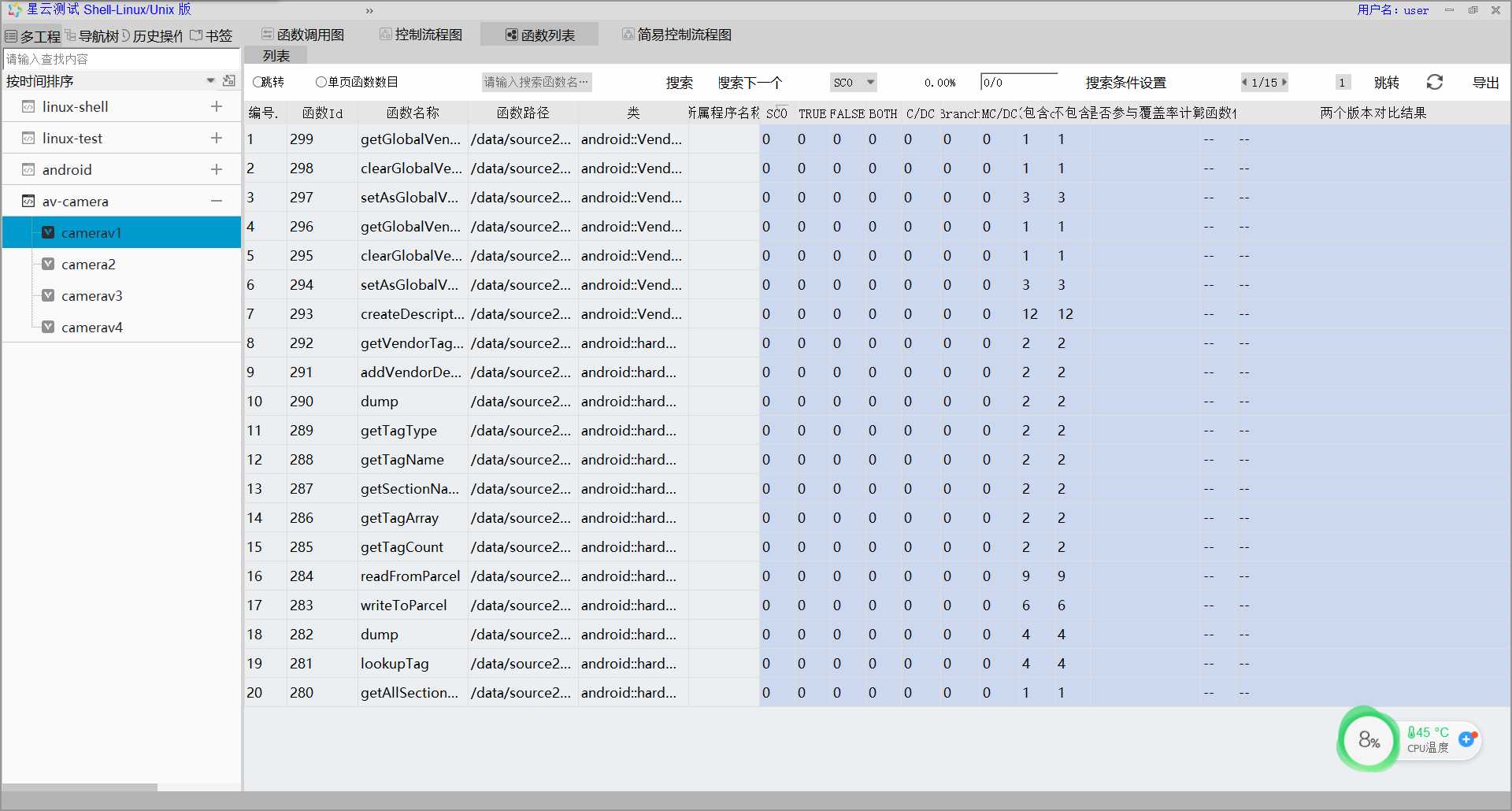This screenshot has height=811, width=1512.
Task: Click the 书签 bookmark icon
Action: [196, 35]
